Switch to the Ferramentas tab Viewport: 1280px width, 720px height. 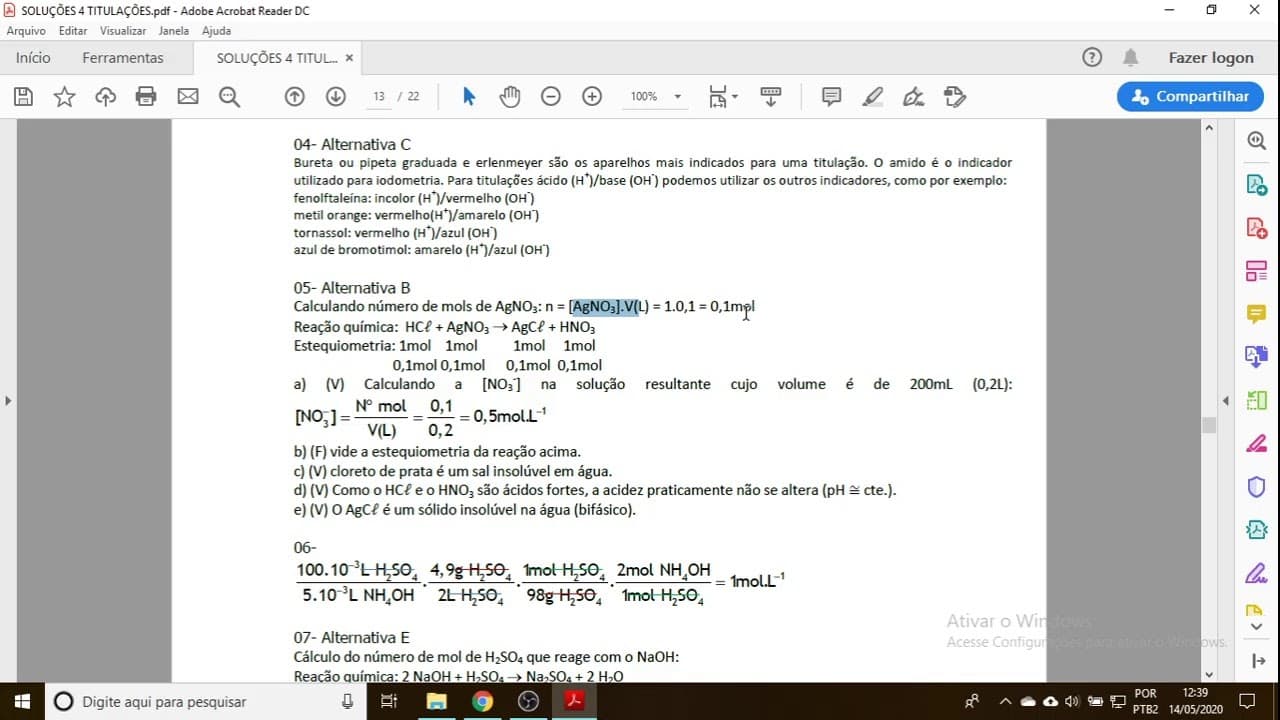click(123, 58)
